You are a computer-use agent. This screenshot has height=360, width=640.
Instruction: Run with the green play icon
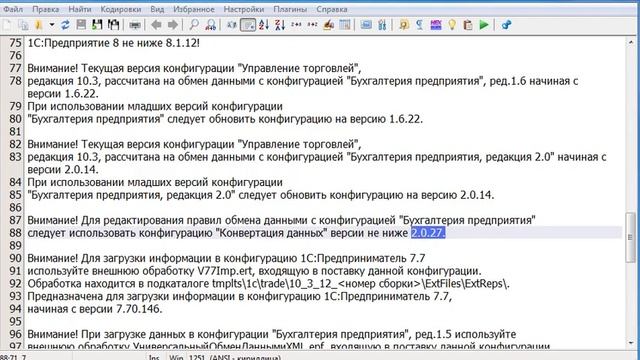[484, 25]
